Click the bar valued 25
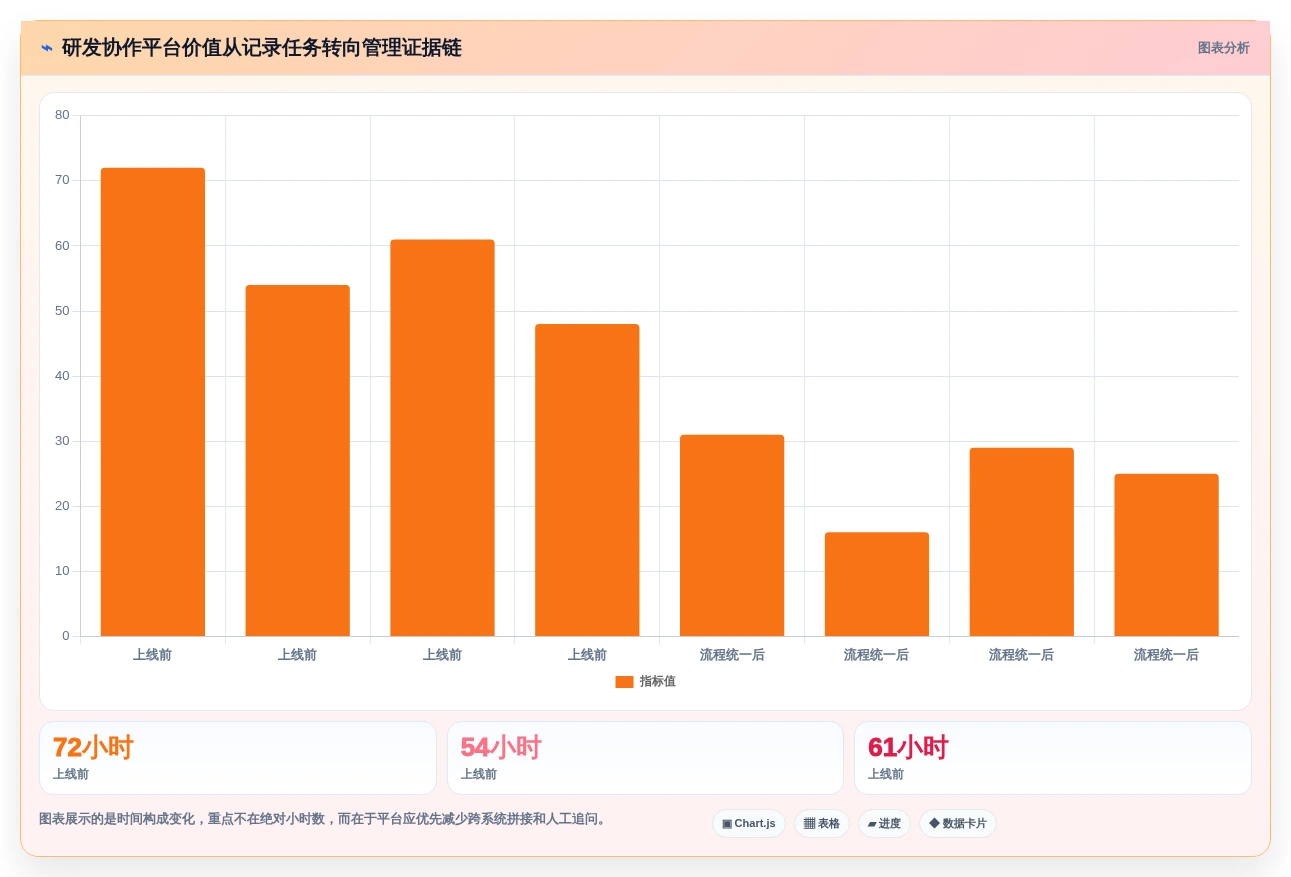 1166,555
